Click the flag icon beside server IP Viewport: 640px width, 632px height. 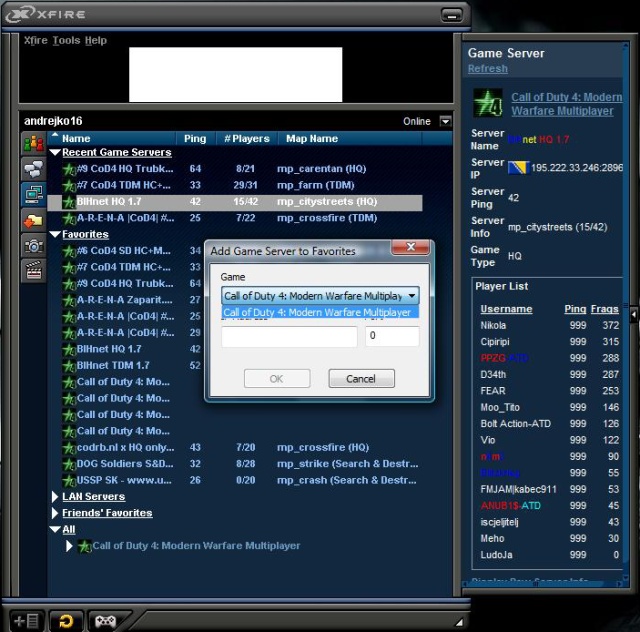click(x=518, y=168)
